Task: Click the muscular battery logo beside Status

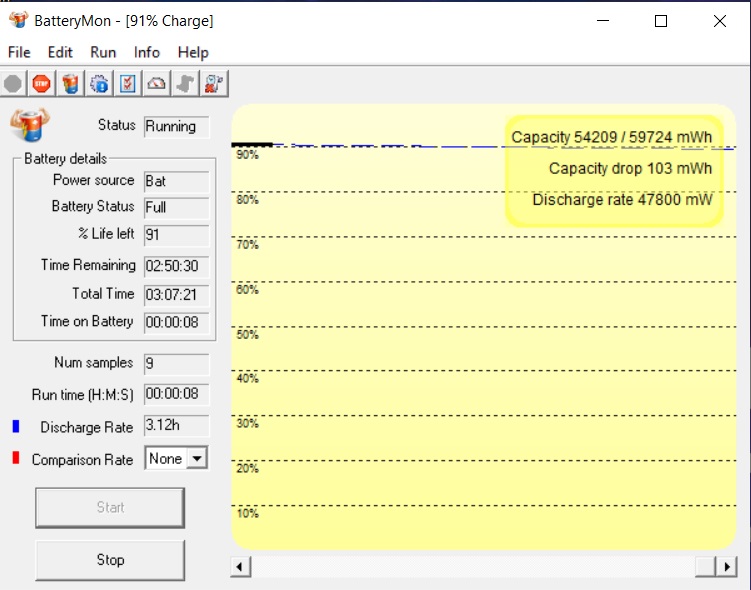Action: point(29,126)
